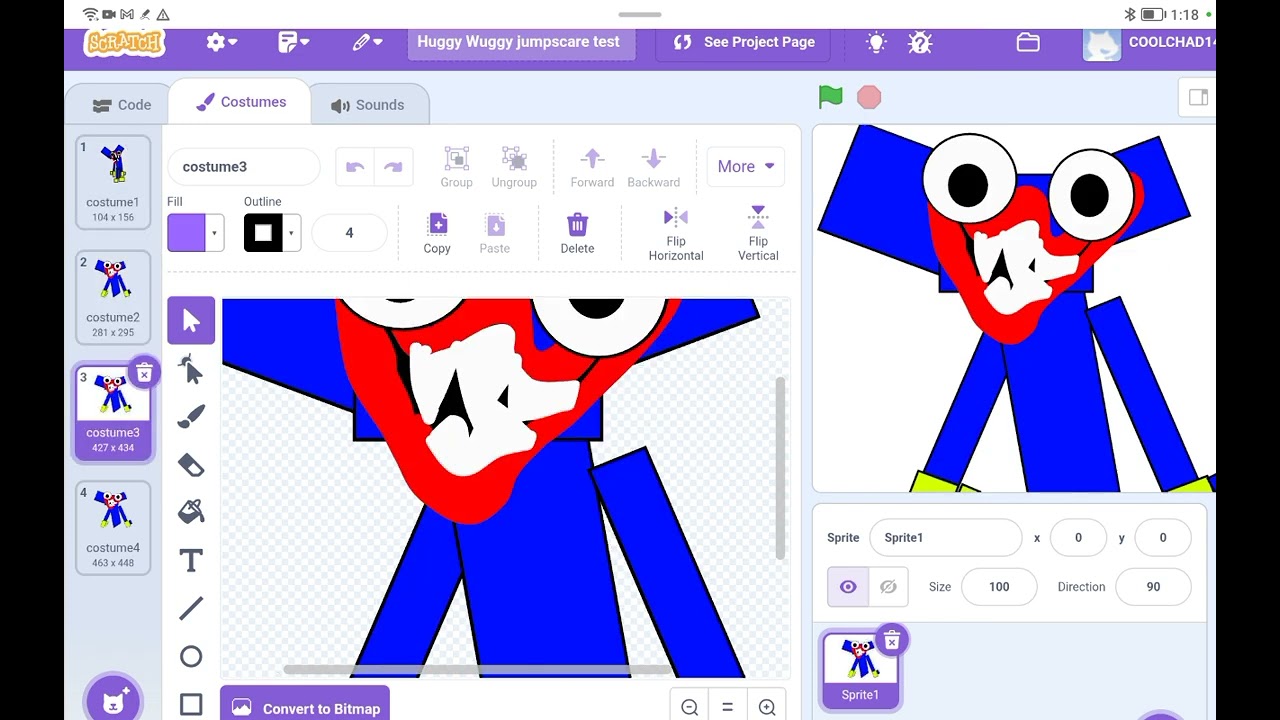This screenshot has width=1280, height=720.
Task: Select the Circle tool
Action: (x=191, y=656)
